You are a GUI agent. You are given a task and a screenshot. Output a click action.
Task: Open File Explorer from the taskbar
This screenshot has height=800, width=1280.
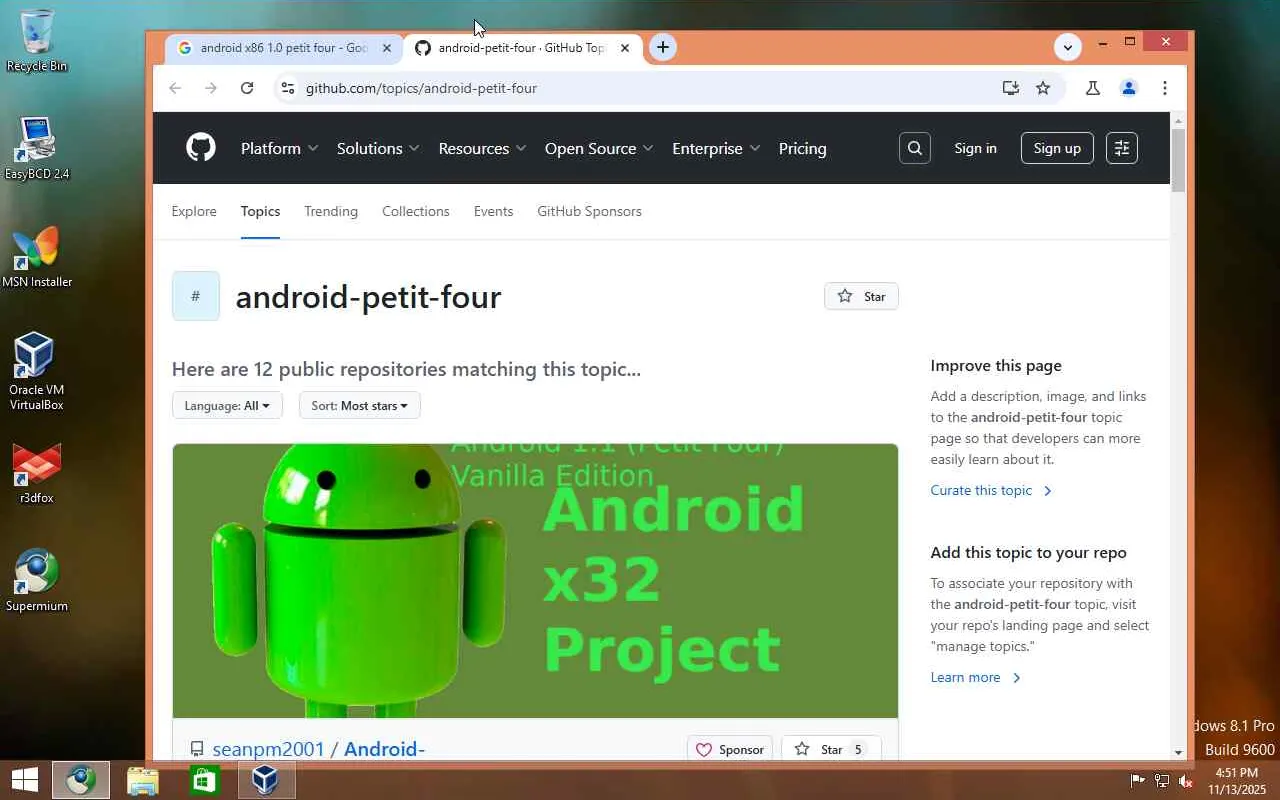[x=143, y=780]
